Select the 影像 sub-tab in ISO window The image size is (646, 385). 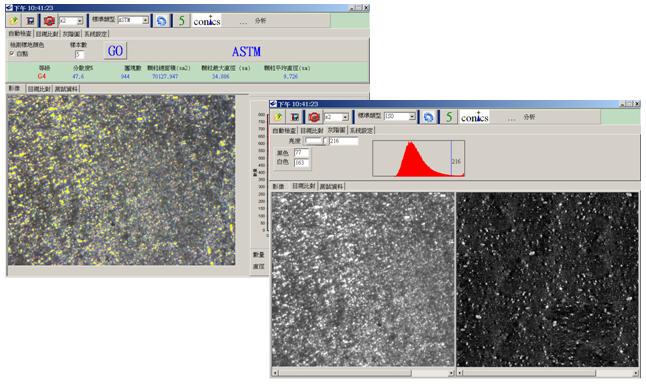click(279, 186)
